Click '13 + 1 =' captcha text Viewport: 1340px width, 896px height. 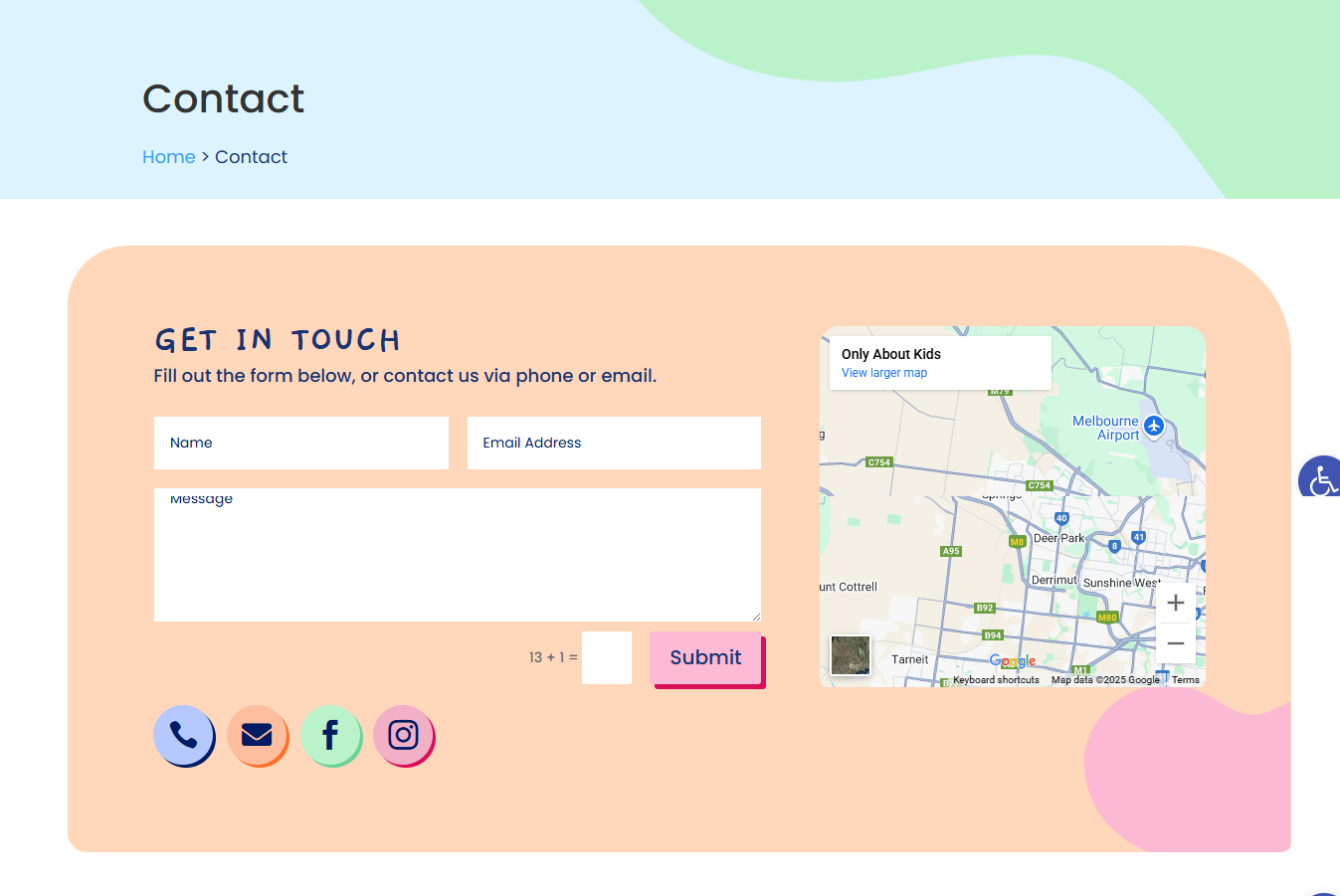553,657
